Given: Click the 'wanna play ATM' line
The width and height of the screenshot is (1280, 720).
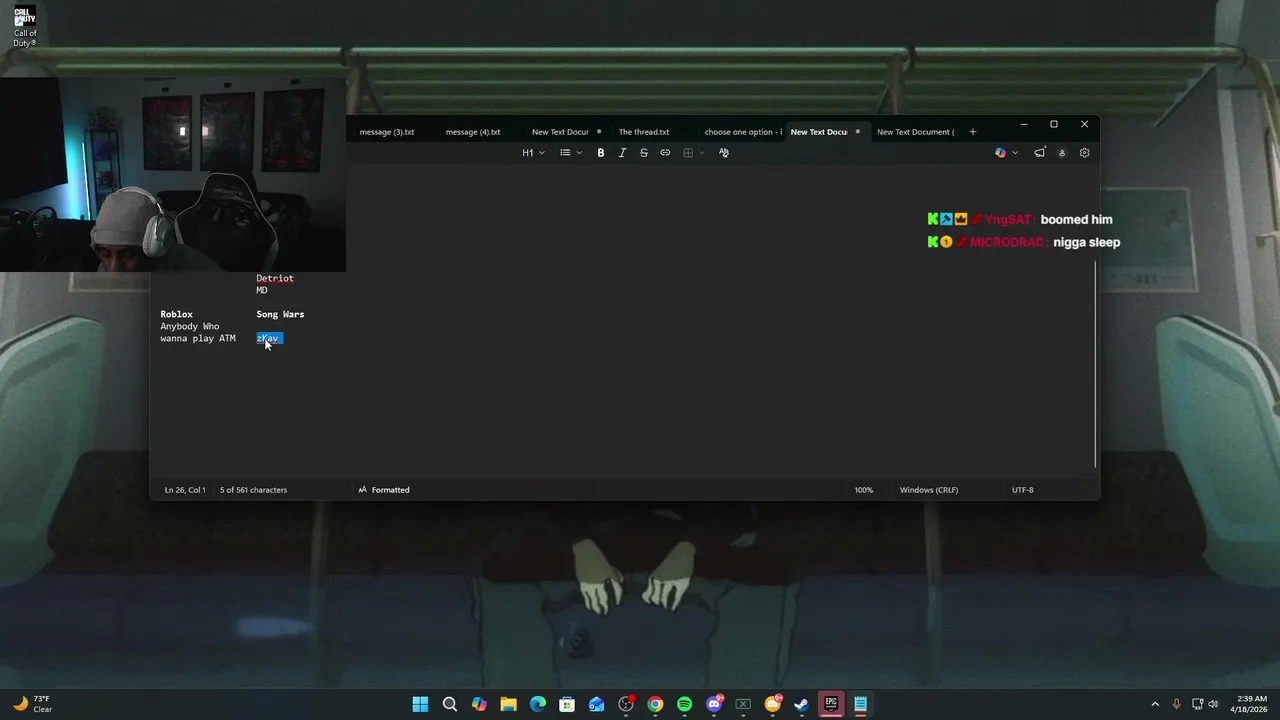Looking at the screenshot, I should point(198,338).
